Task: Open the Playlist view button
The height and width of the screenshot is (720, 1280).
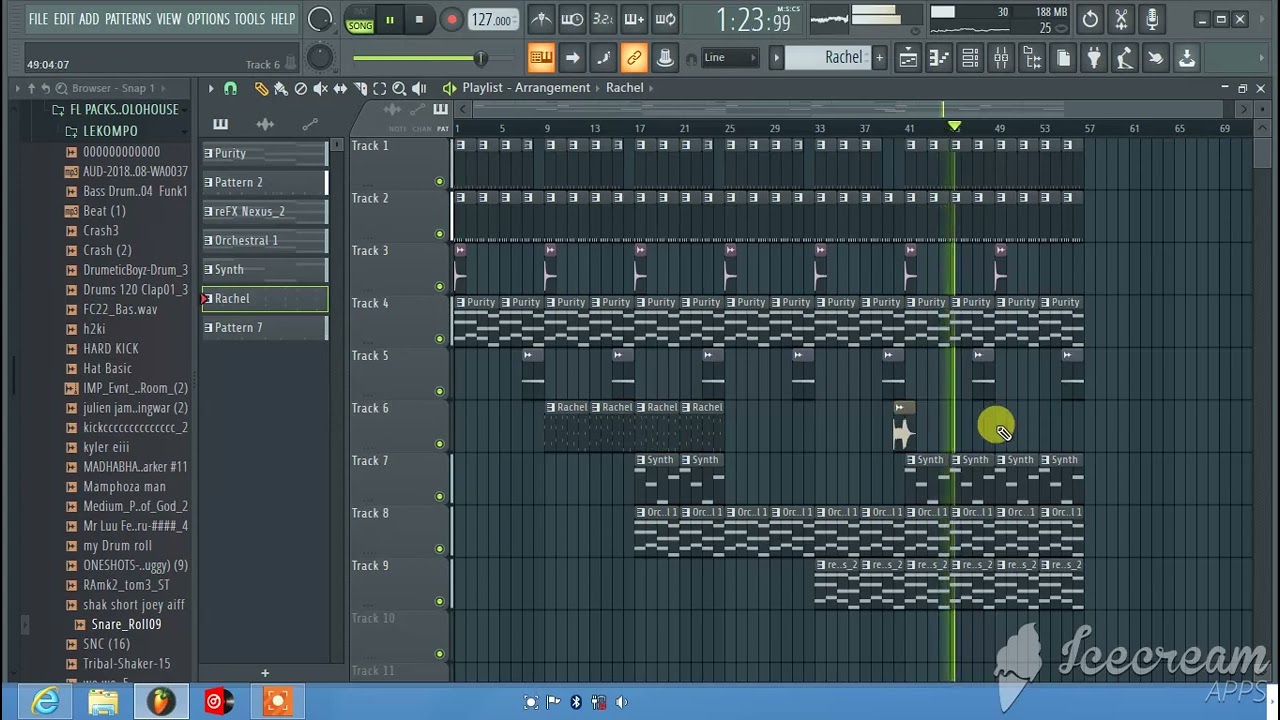Action: click(x=908, y=58)
